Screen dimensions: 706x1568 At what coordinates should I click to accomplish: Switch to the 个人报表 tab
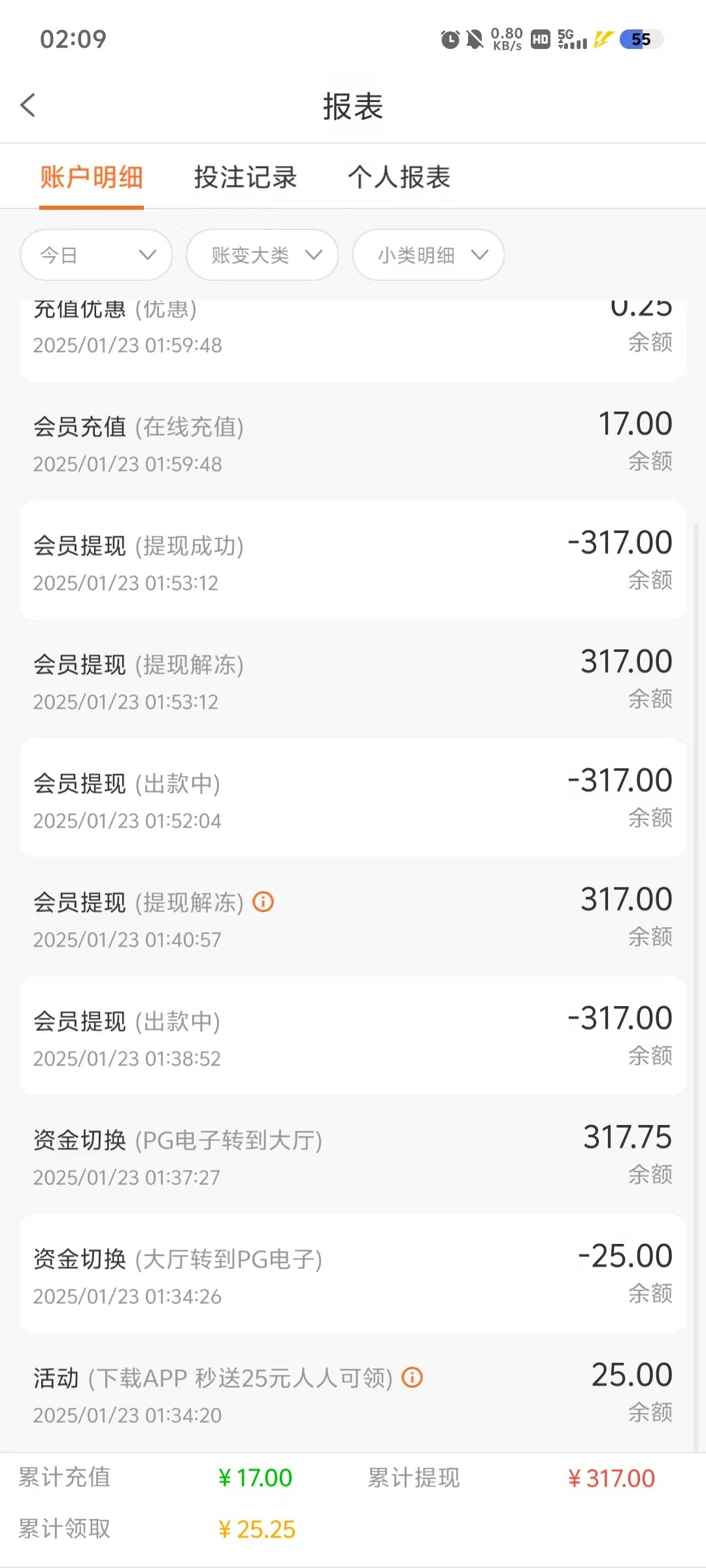coord(399,177)
